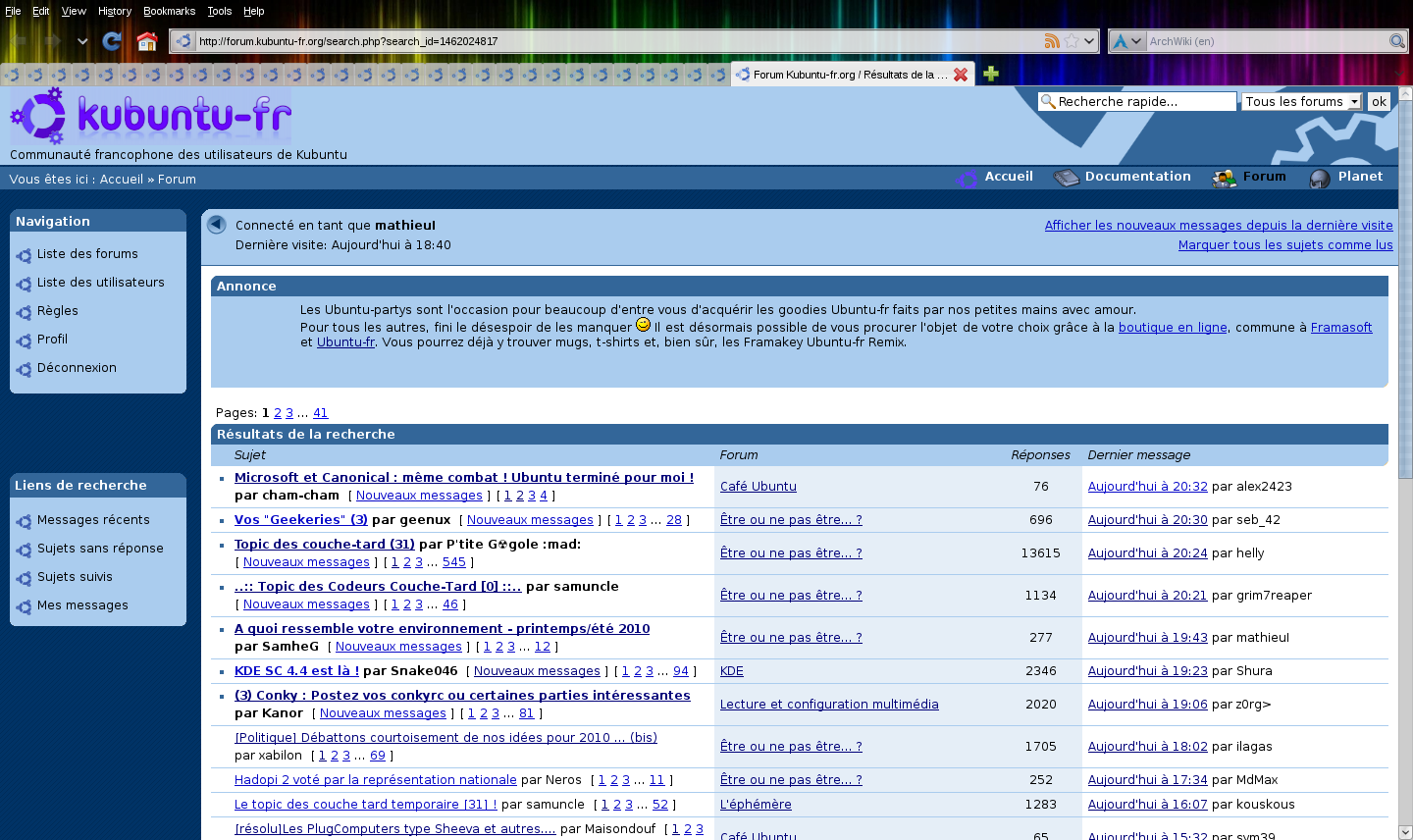This screenshot has width=1413, height=840.
Task: Go to the browser home page icon
Action: point(147,41)
